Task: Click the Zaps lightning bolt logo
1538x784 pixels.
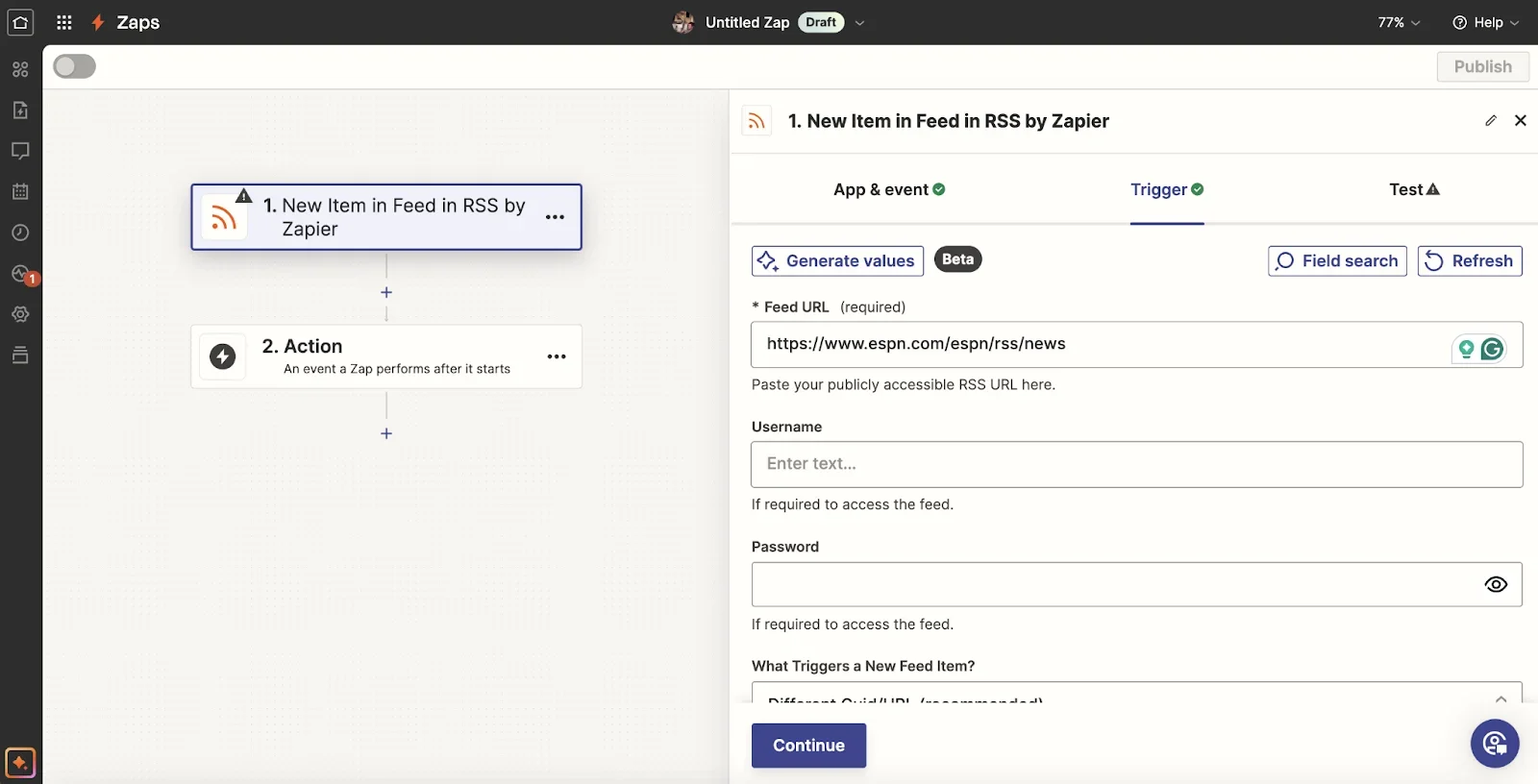Action: pyautogui.click(x=97, y=22)
